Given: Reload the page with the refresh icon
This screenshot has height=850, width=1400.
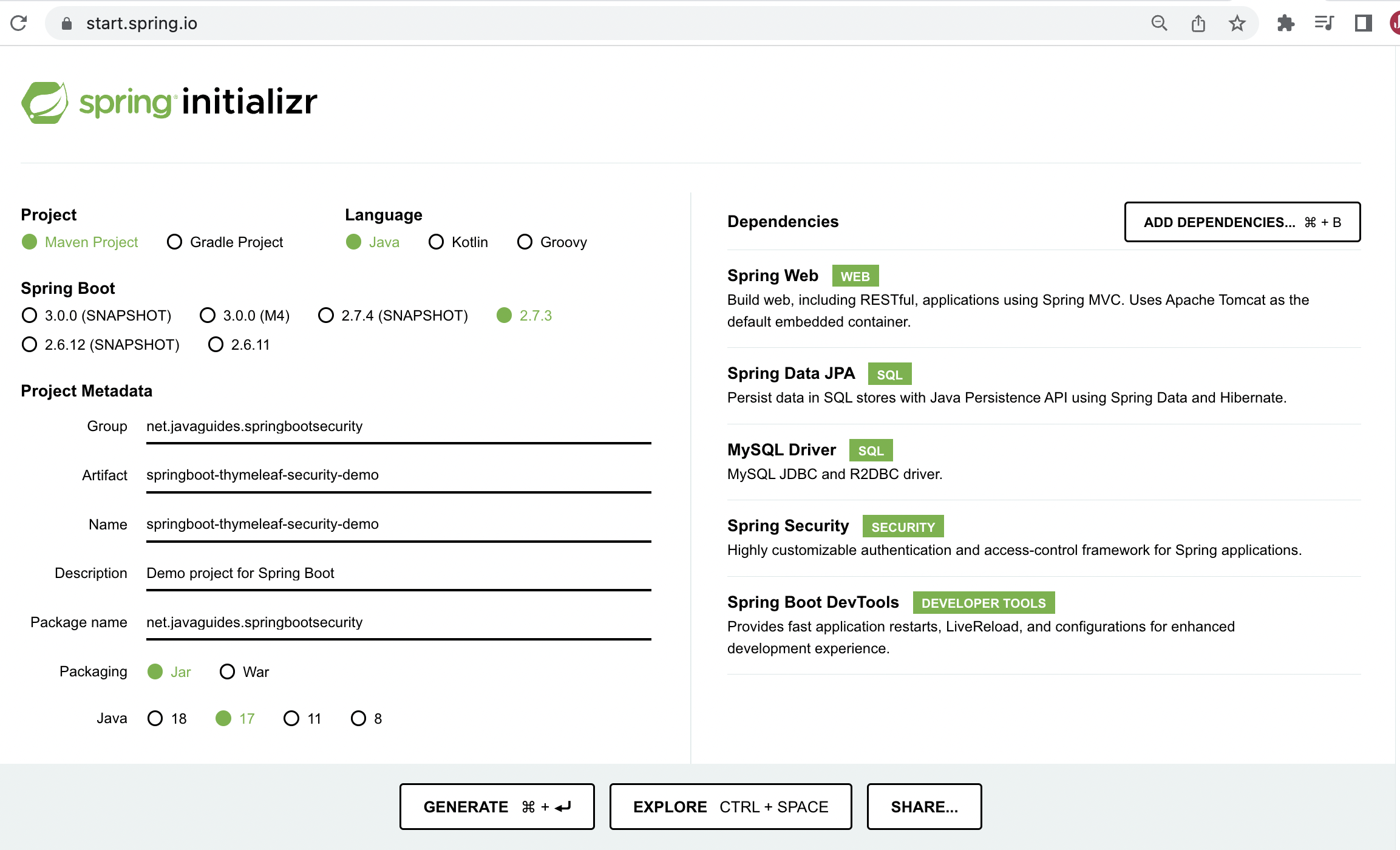Looking at the screenshot, I should 19,23.
